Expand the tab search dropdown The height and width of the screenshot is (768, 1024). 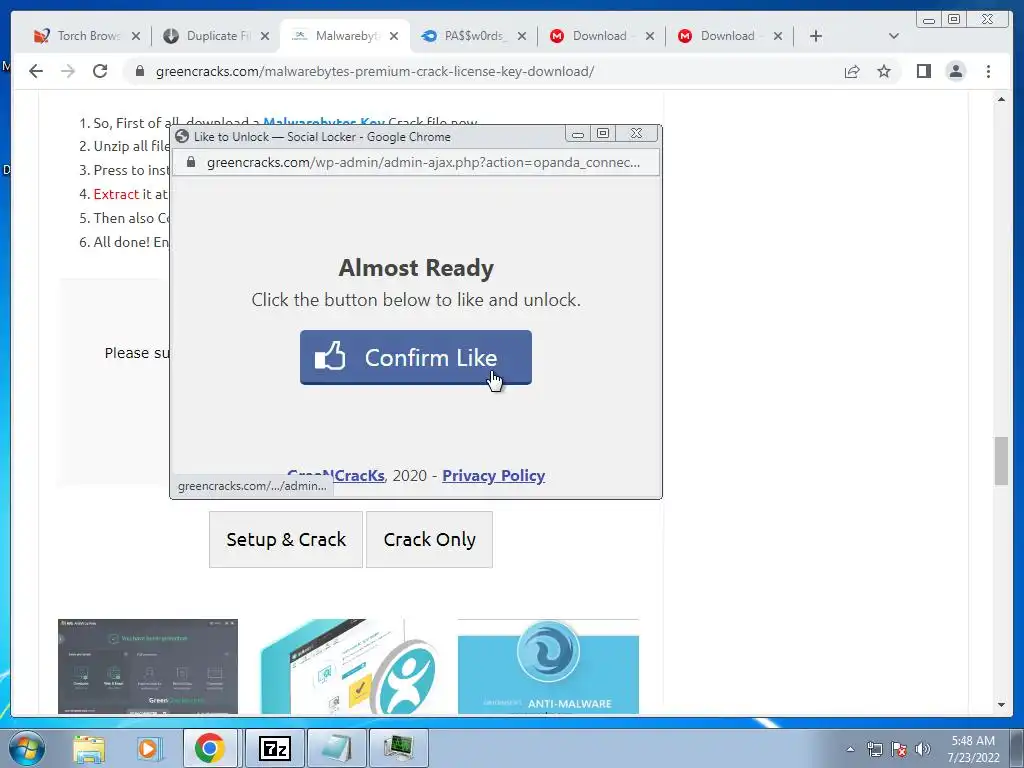click(894, 36)
